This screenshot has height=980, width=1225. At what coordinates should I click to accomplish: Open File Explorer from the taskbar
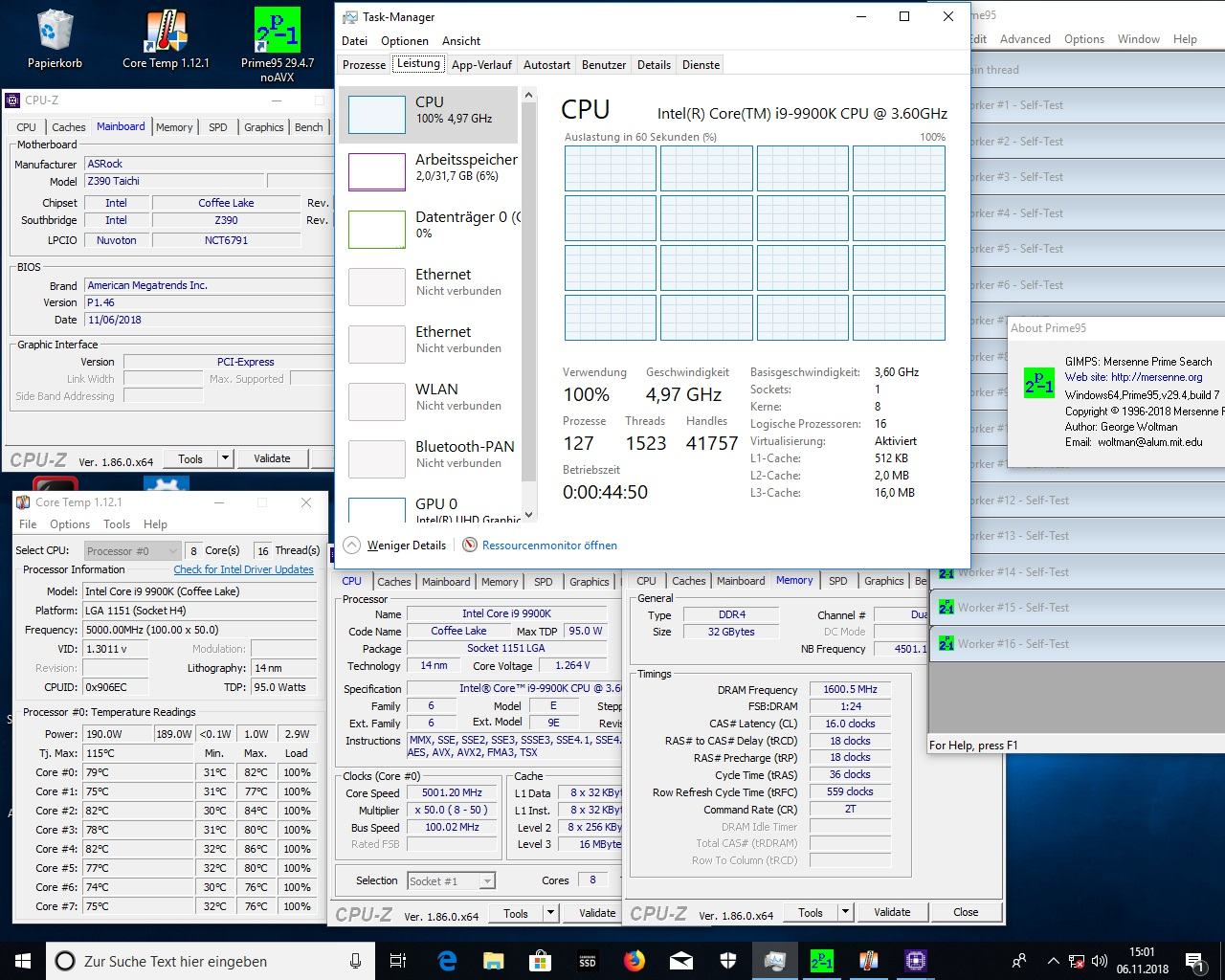click(493, 961)
